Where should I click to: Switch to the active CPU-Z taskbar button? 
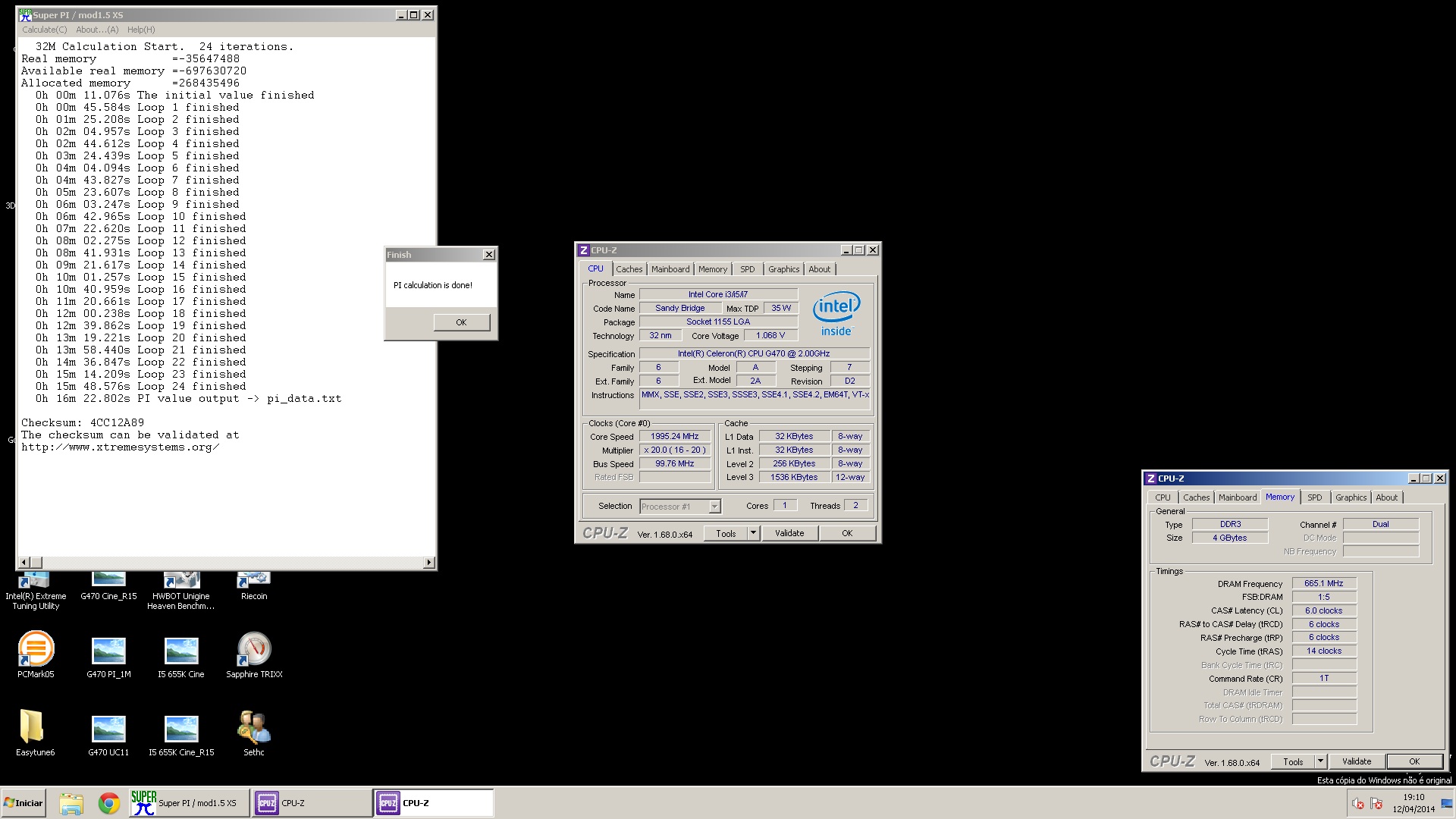433,803
